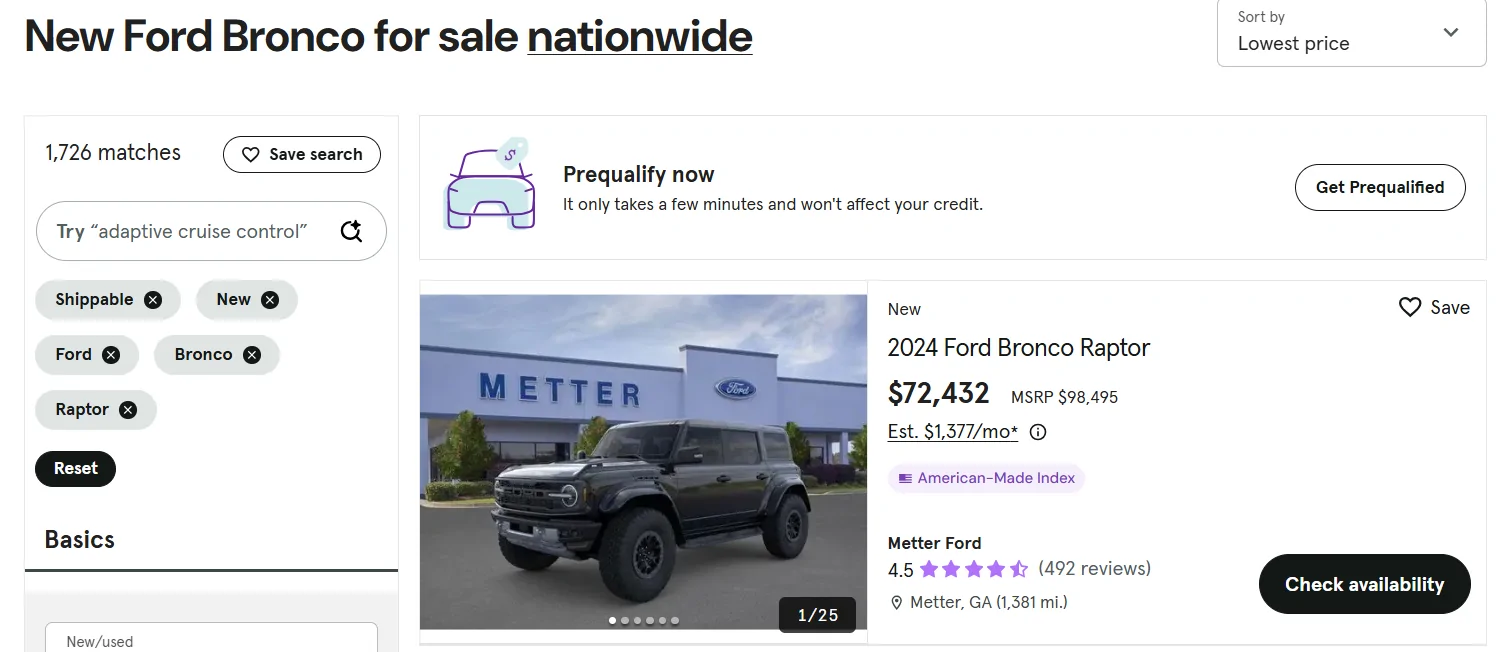
Task: Remove the Ford filter chip
Action: [112, 354]
